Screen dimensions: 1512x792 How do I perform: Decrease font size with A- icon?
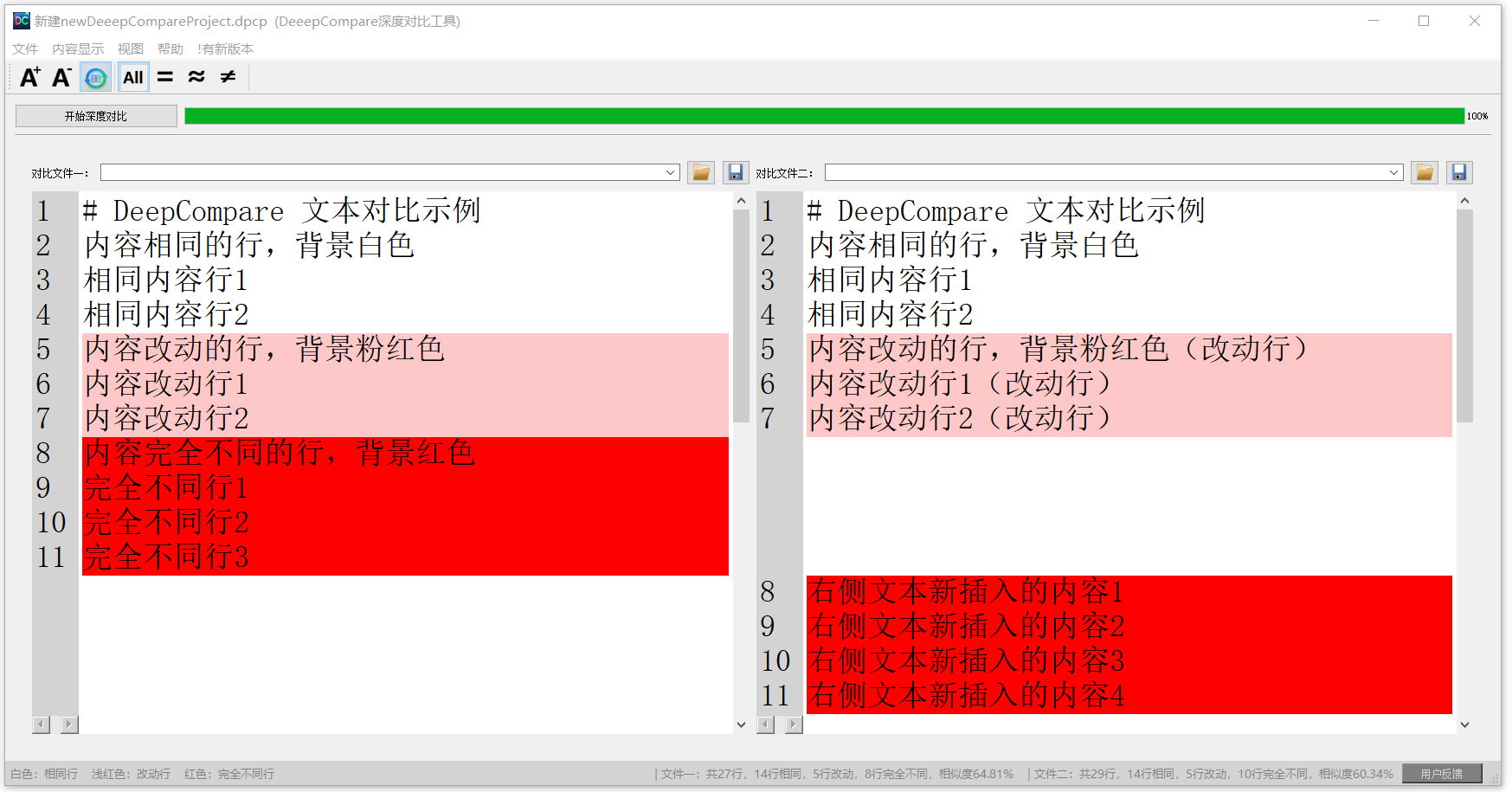click(61, 78)
